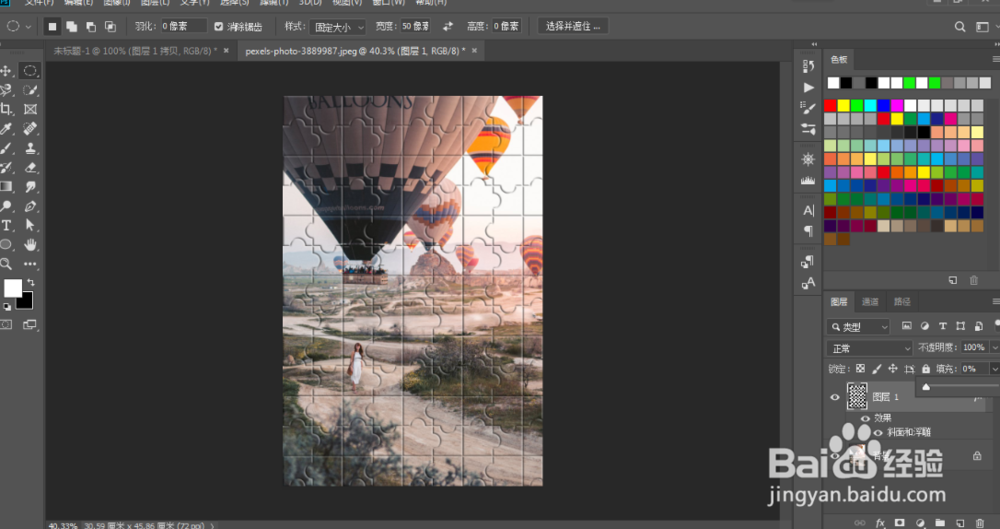Switch to the 路径 paths tab

point(902,302)
